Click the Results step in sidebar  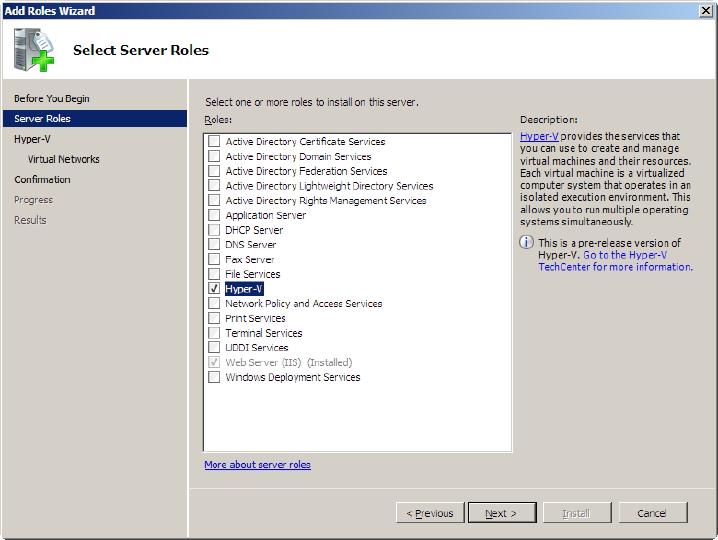(x=30, y=220)
